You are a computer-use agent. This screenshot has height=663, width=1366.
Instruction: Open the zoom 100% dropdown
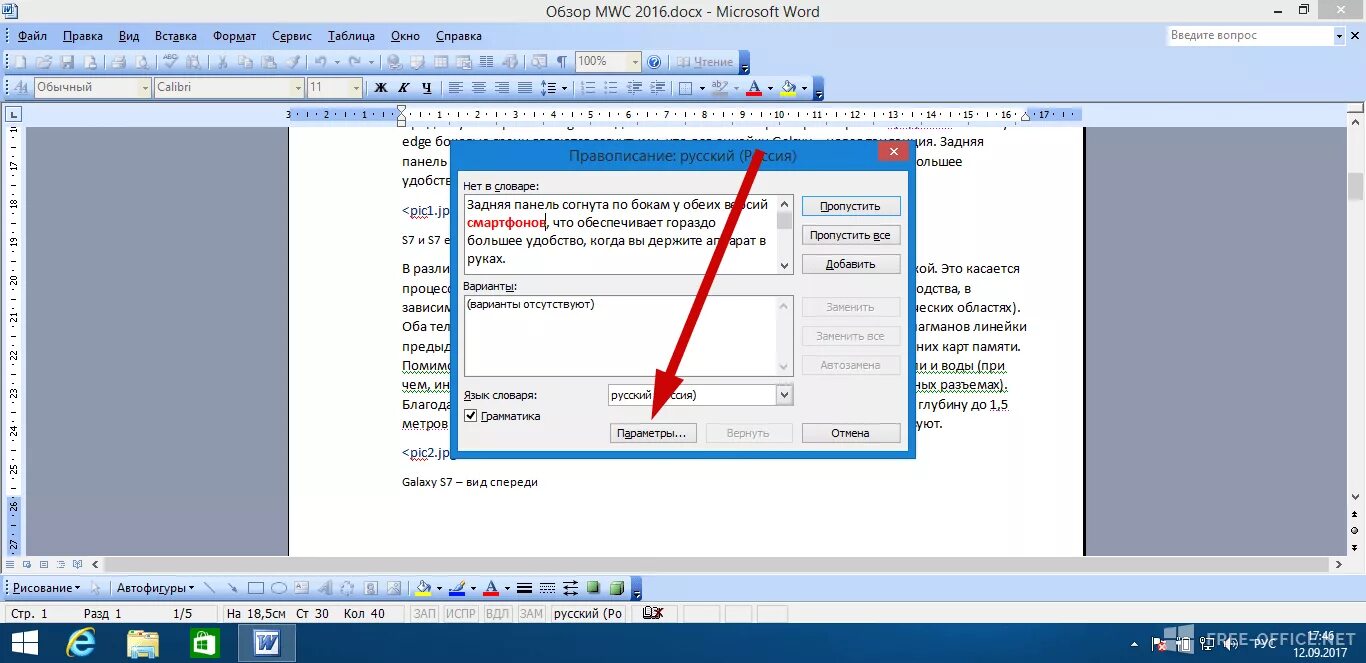[634, 61]
